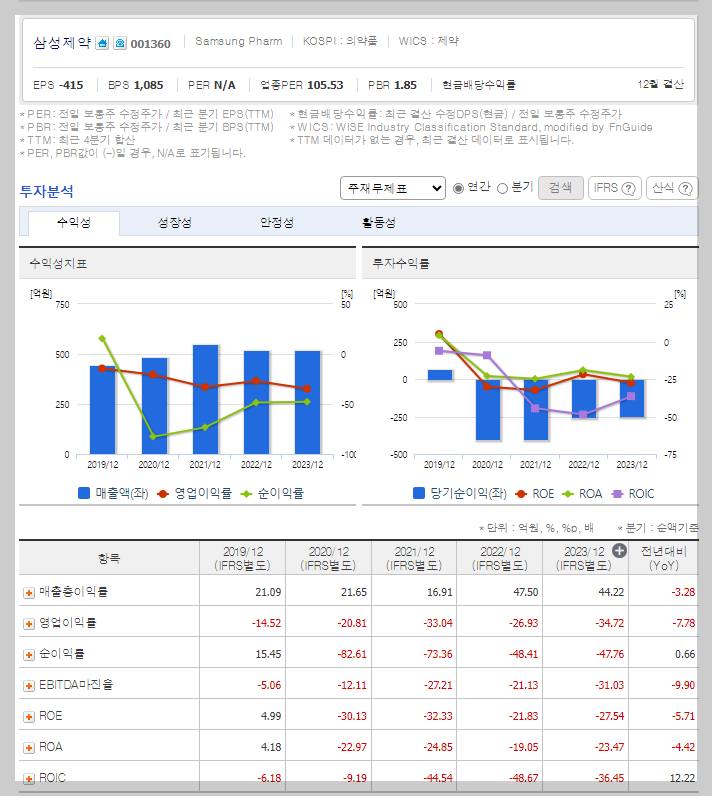Click the 2021/12 sales bar in 수익성지표 chart

coord(206,400)
